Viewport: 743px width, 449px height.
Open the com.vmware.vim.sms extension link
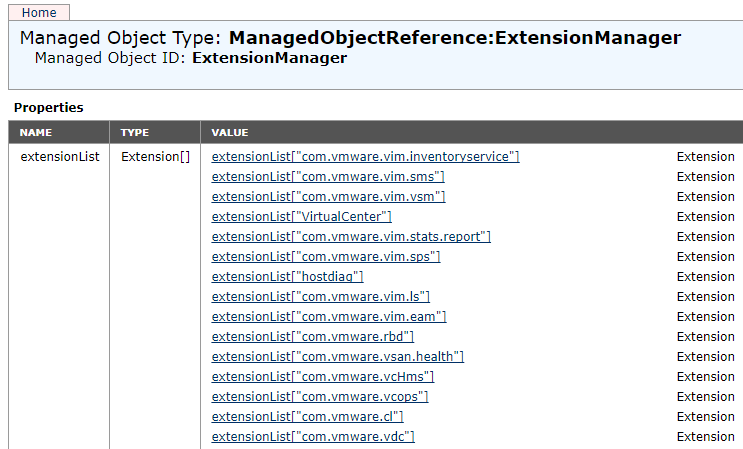click(328, 177)
